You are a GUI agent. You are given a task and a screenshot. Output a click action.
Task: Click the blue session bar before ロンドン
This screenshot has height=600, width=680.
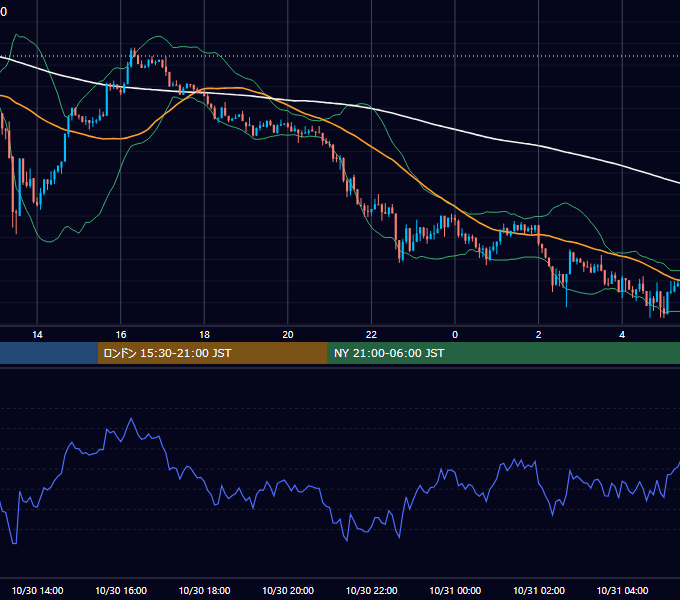[x=49, y=353]
